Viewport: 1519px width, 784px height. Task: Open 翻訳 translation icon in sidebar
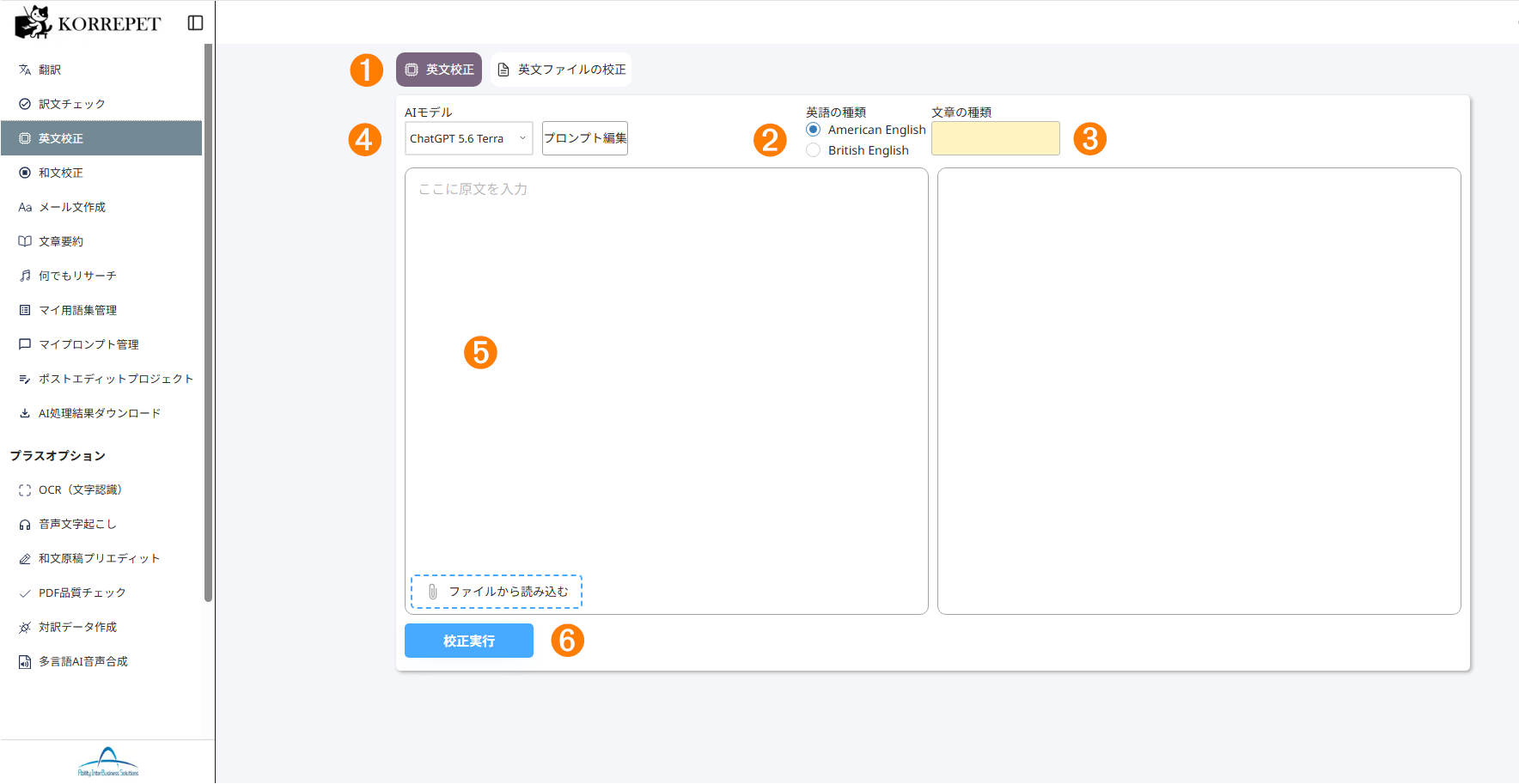(25, 70)
